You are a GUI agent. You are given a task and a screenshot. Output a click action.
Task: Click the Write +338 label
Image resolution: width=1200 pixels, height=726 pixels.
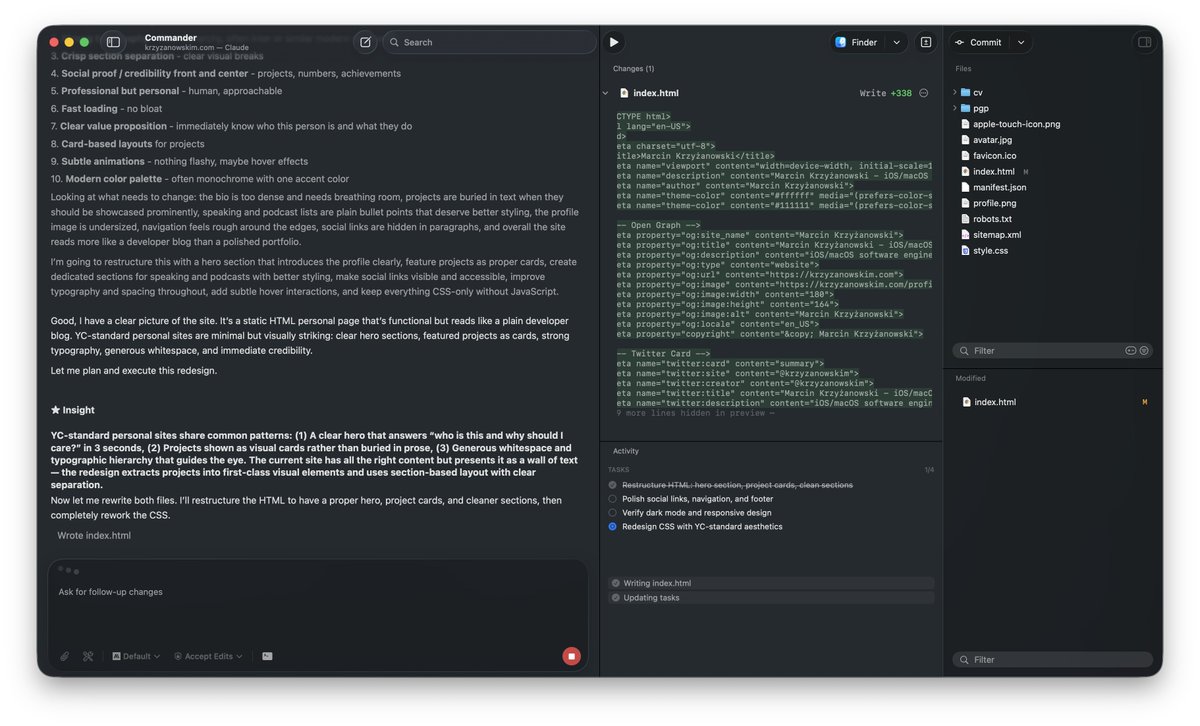click(885, 93)
